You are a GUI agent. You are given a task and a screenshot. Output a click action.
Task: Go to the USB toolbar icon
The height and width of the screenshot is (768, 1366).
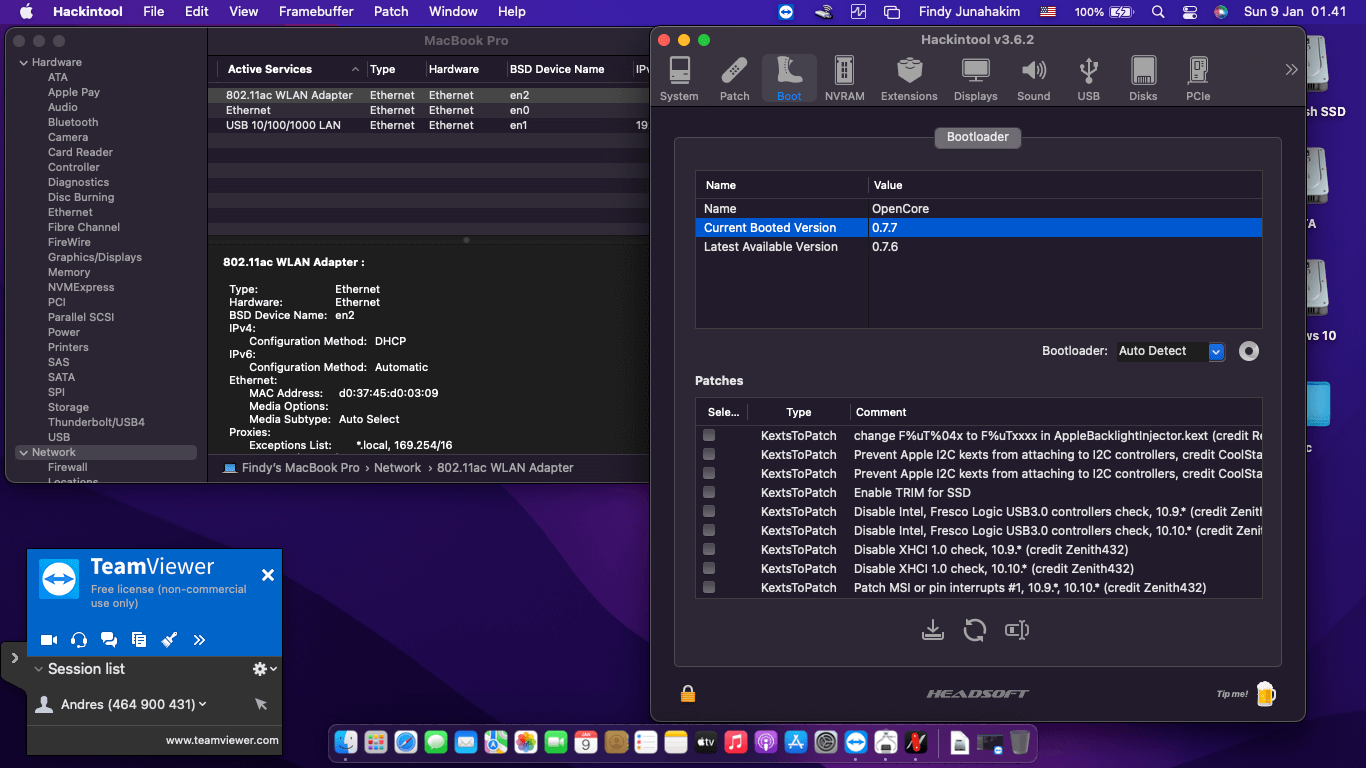click(x=1089, y=79)
